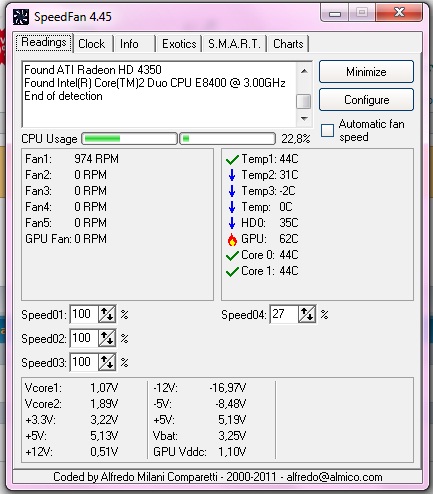Open the Configure dialog
Viewport: 433px width, 495px height.
pos(366,100)
